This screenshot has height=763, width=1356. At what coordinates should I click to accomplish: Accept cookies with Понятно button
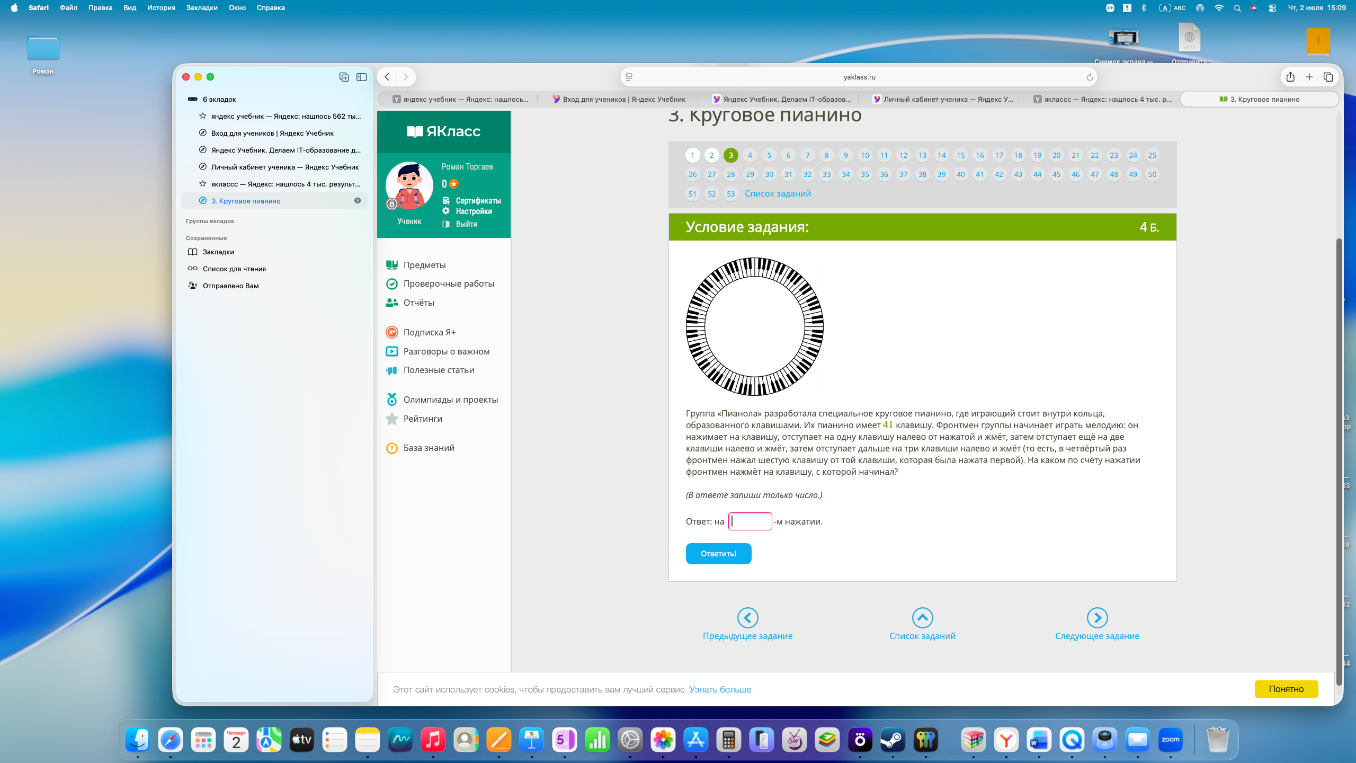1286,689
